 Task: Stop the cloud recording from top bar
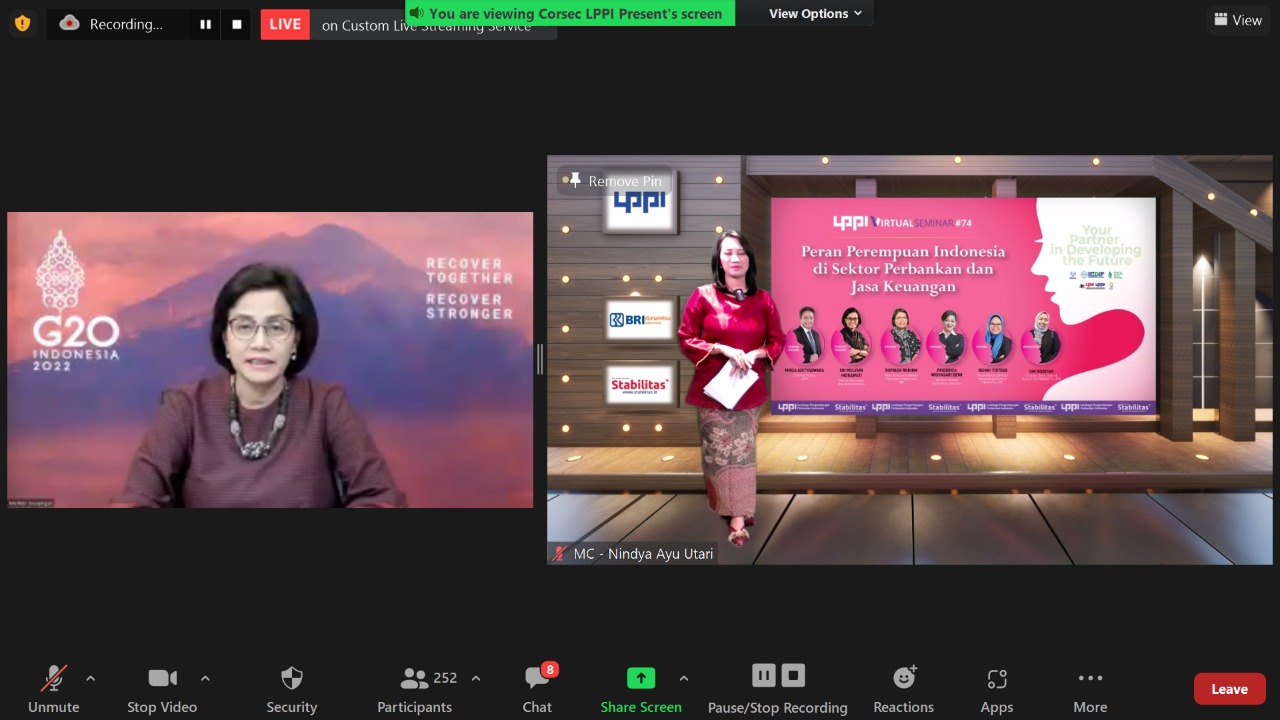[x=237, y=25]
